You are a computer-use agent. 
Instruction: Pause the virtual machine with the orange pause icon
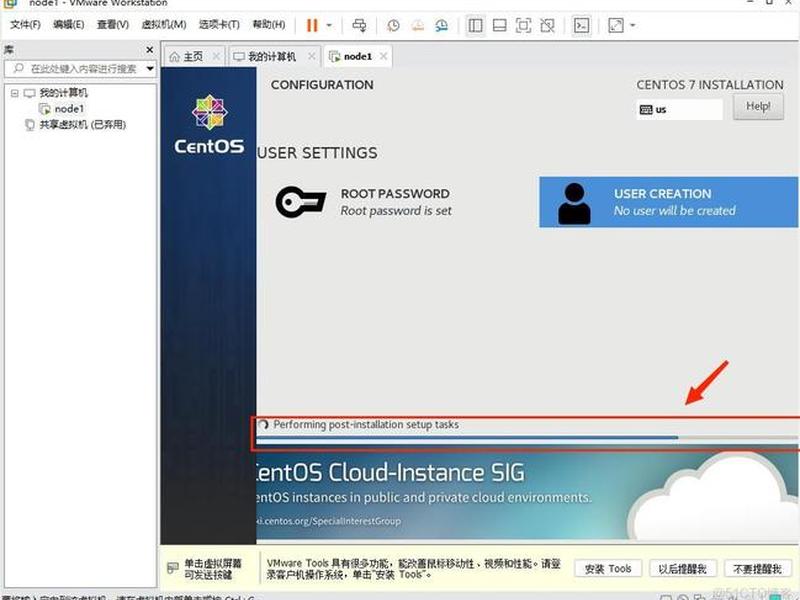tap(312, 25)
